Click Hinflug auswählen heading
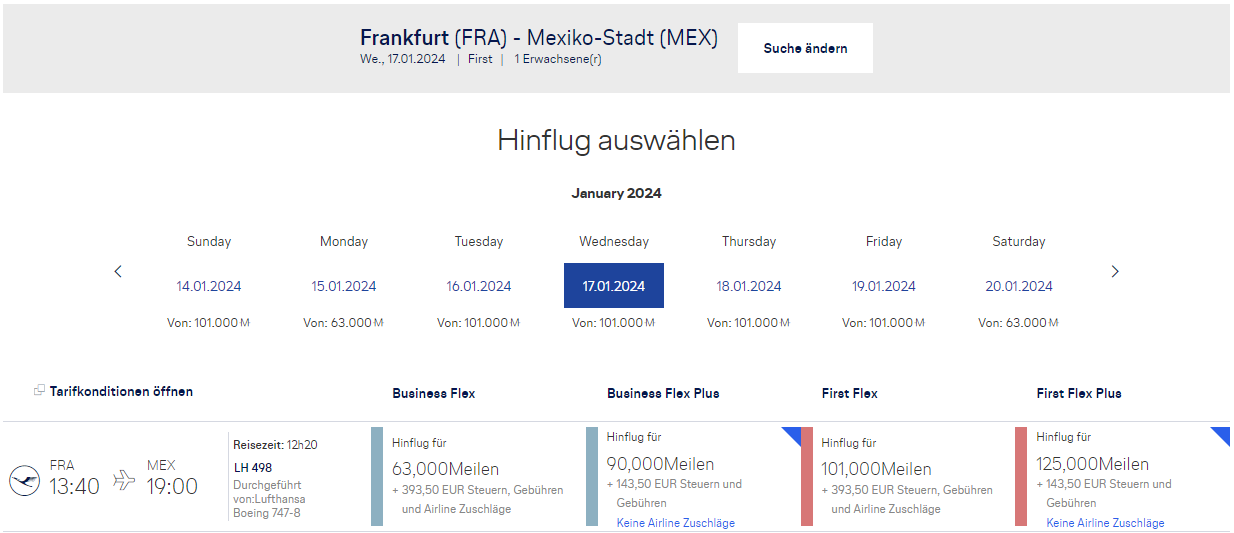Screen dimensions: 1234x533 (x=617, y=141)
